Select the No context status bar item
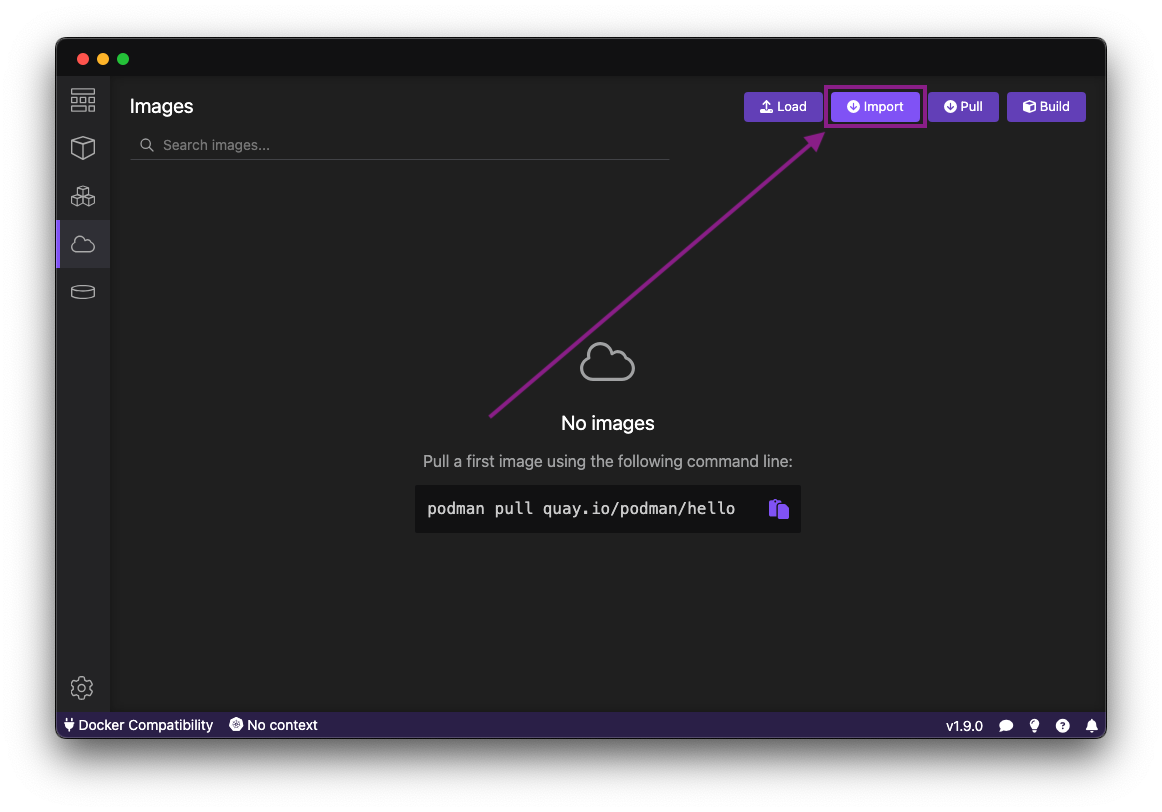The image size is (1162, 812). [x=273, y=725]
